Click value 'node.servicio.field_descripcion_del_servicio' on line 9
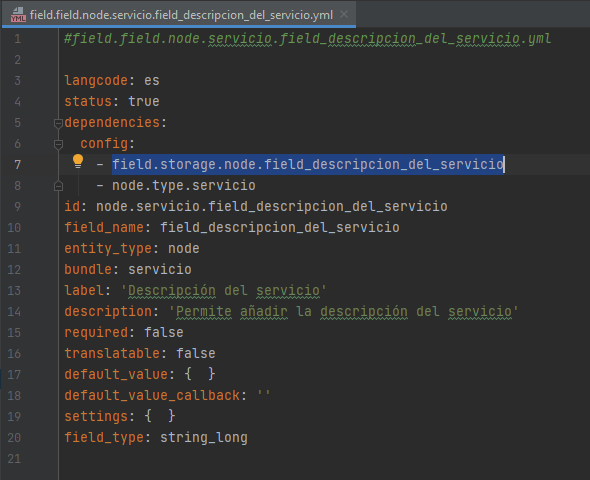The image size is (590, 480). (x=272, y=207)
